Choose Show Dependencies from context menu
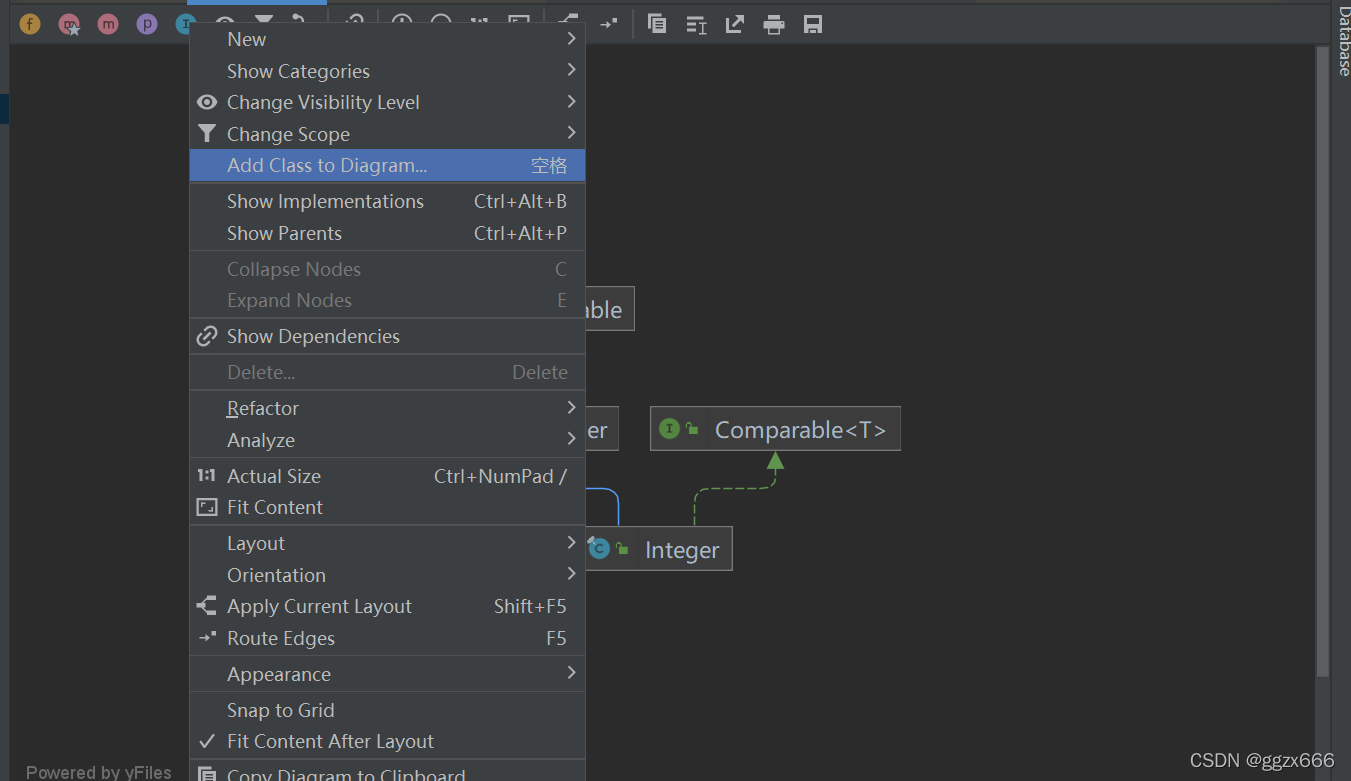1351x781 pixels. (387, 336)
